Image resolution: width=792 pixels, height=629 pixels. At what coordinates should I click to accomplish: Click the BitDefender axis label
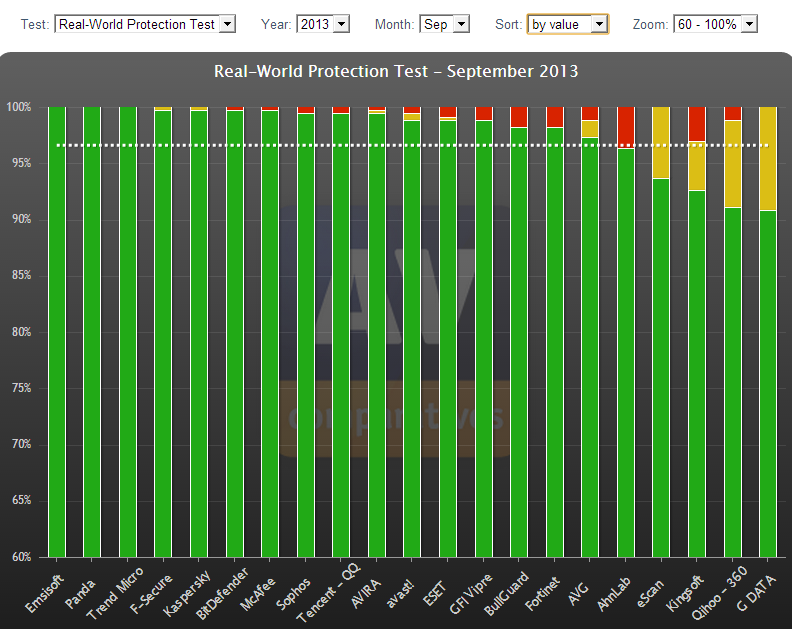click(x=222, y=594)
